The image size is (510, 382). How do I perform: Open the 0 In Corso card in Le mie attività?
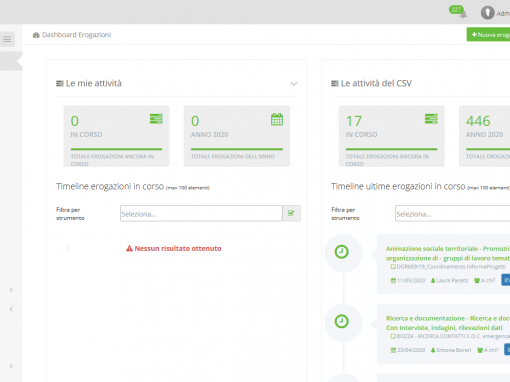pos(116,136)
